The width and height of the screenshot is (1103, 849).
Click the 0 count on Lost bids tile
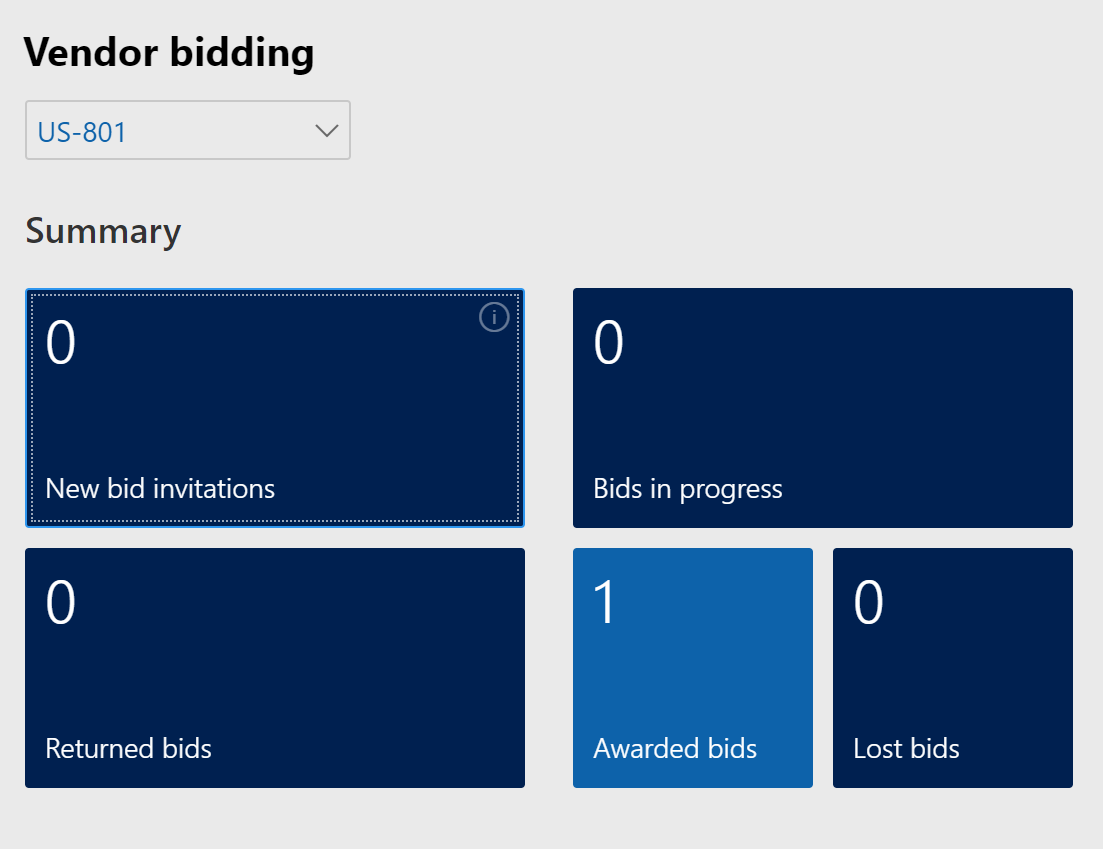[868, 603]
